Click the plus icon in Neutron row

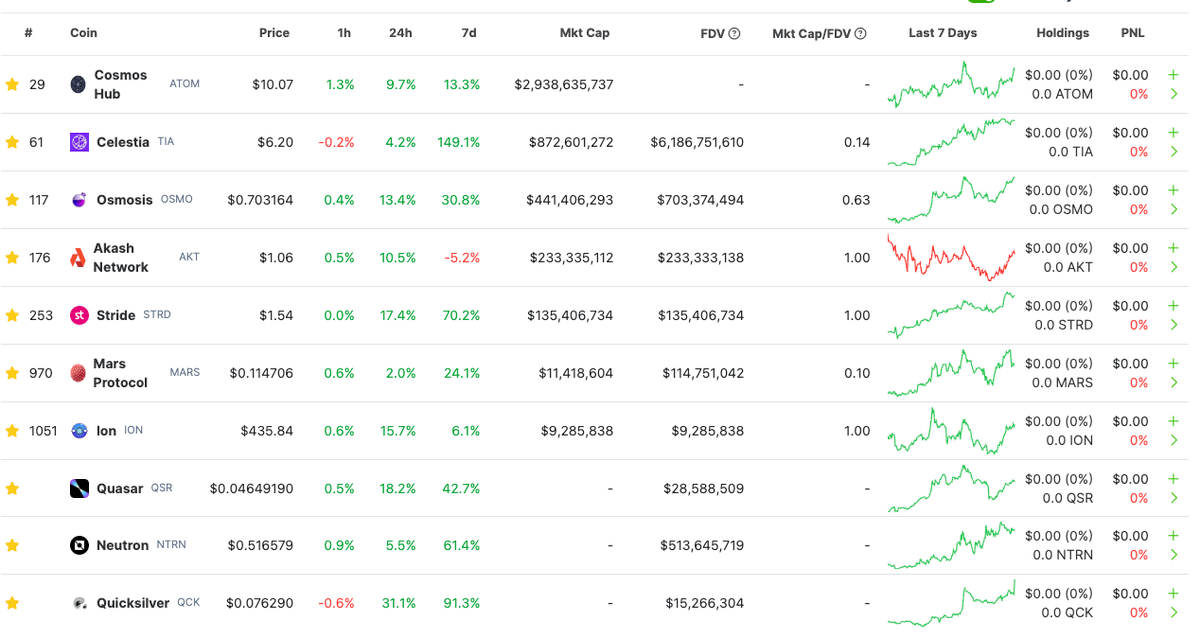pyautogui.click(x=1173, y=536)
